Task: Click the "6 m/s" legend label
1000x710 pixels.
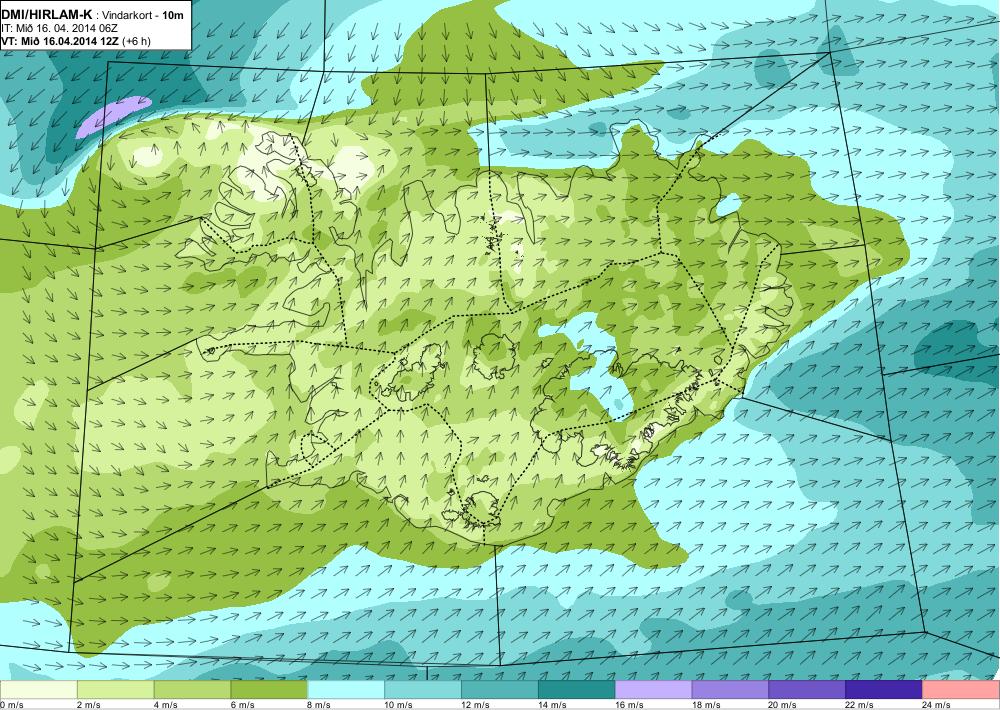Action: tap(242, 705)
